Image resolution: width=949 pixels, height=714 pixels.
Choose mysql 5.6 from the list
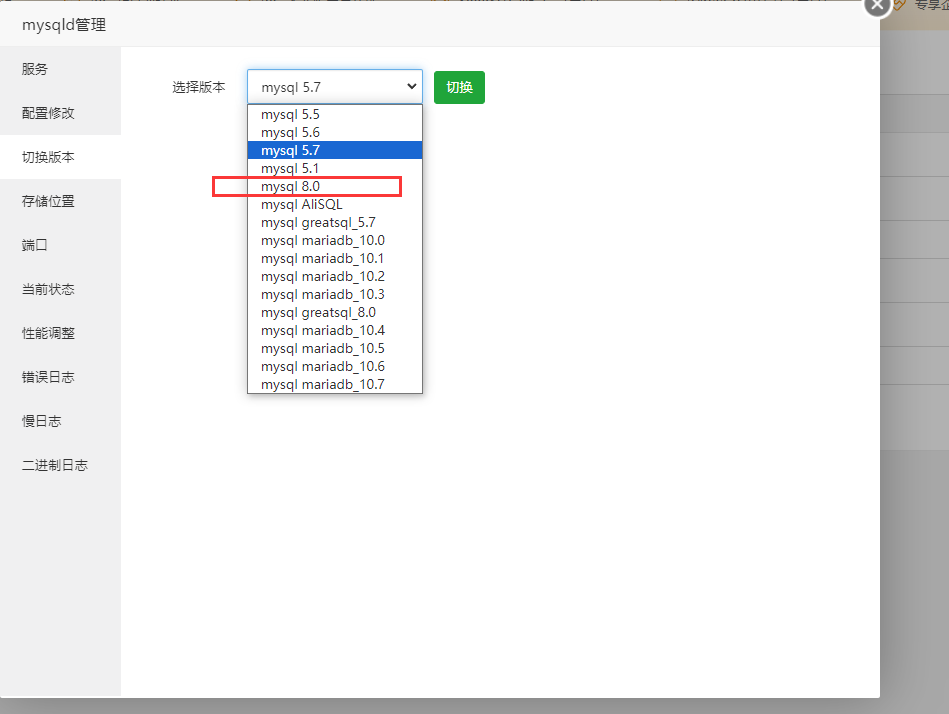click(335, 133)
